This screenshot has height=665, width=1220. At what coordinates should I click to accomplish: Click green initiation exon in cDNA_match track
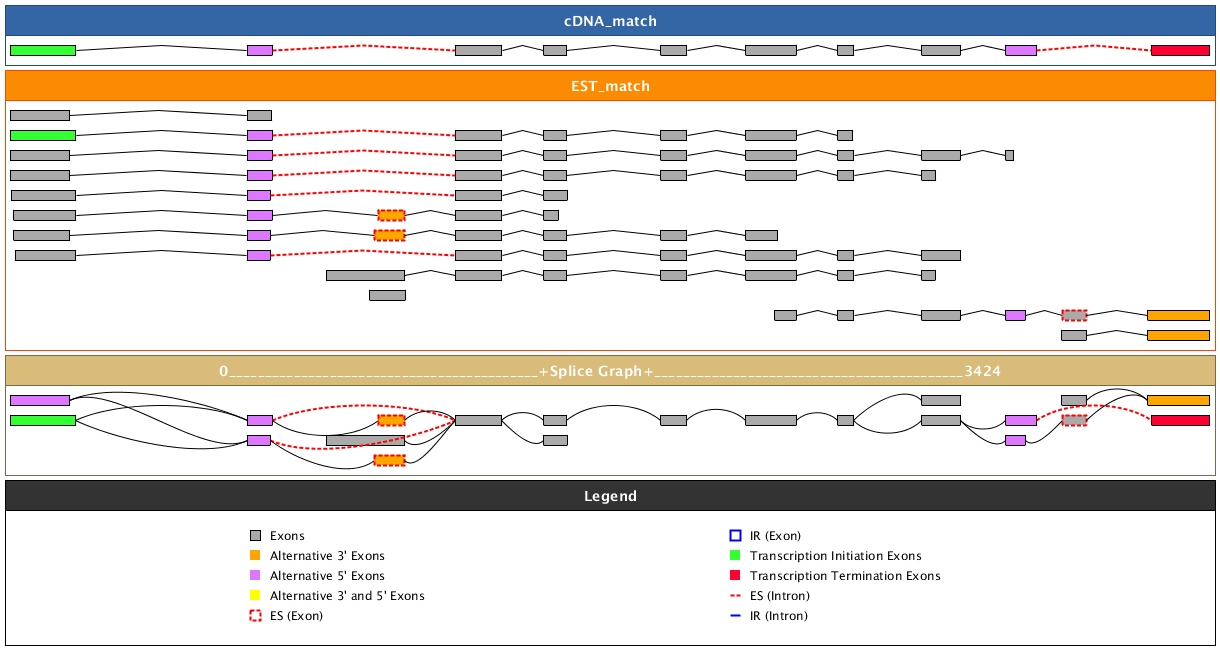[x=43, y=50]
